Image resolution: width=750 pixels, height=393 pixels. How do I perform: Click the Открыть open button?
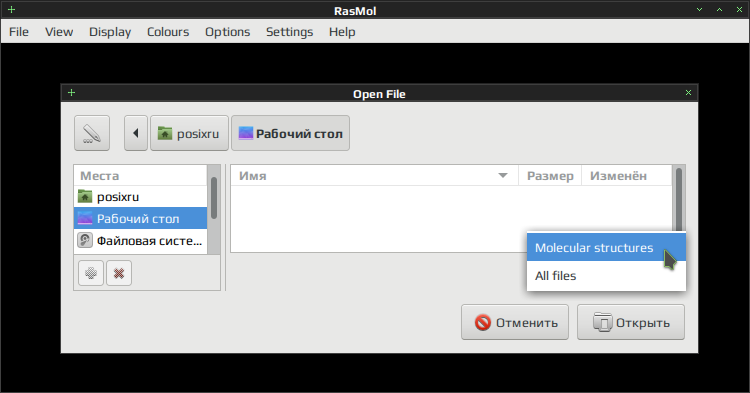coord(631,323)
